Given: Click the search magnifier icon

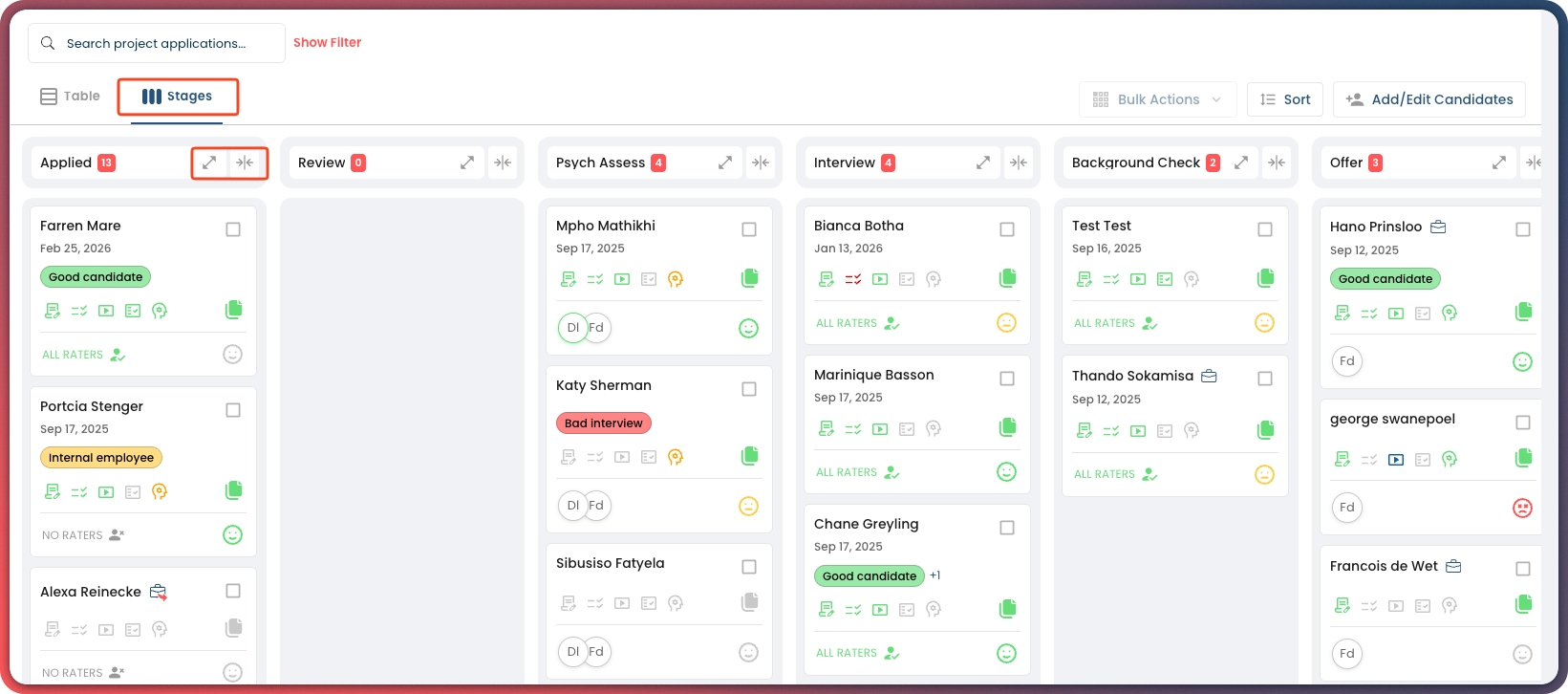Looking at the screenshot, I should pos(48,43).
